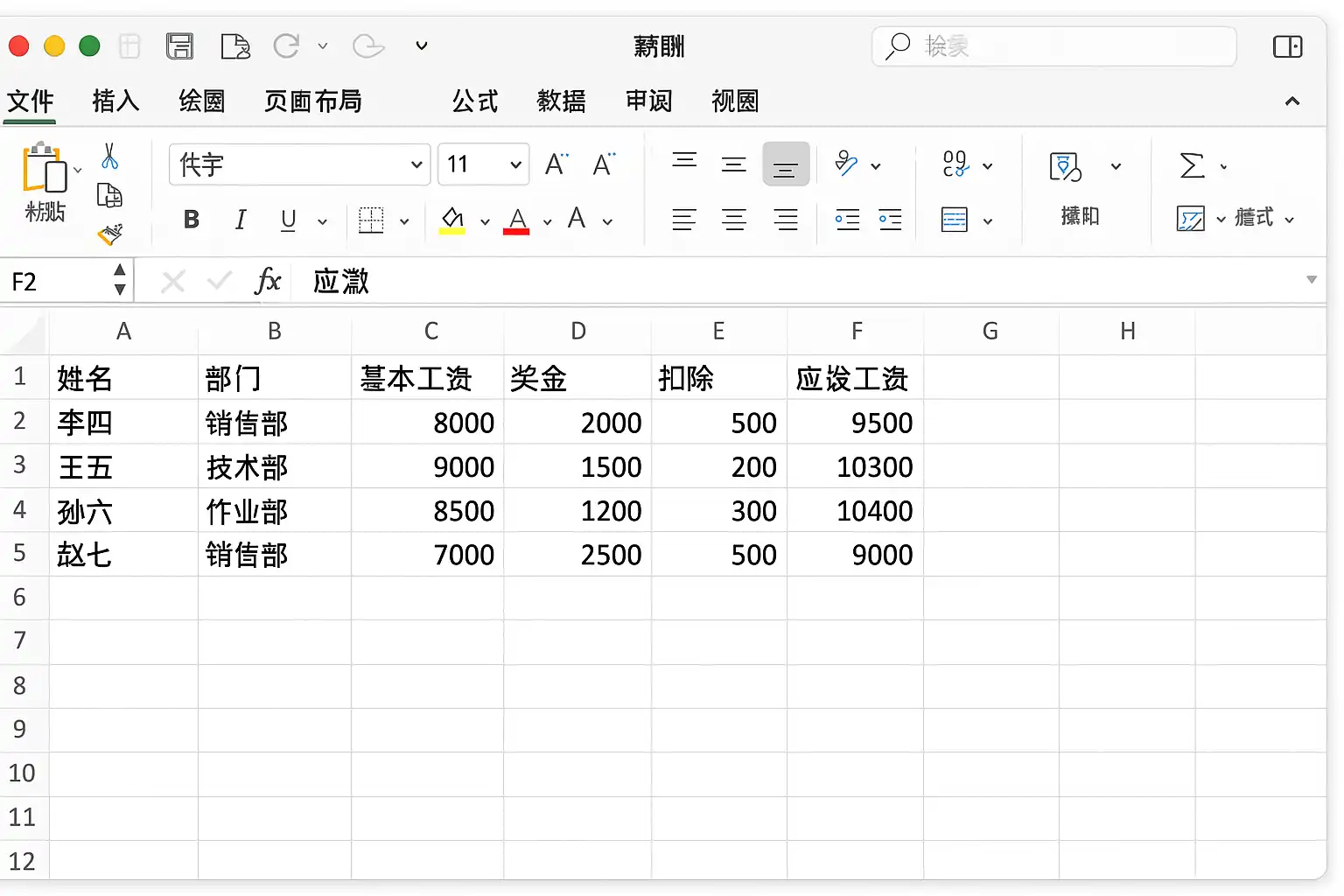The height and width of the screenshot is (896, 1344).
Task: Undo the last action
Action: click(x=286, y=45)
